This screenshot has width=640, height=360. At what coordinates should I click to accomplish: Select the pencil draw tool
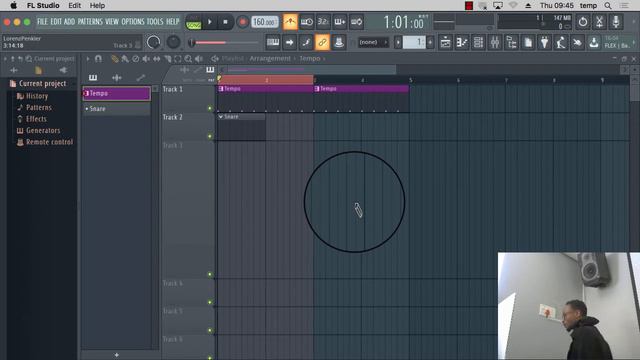pyautogui.click(x=115, y=59)
